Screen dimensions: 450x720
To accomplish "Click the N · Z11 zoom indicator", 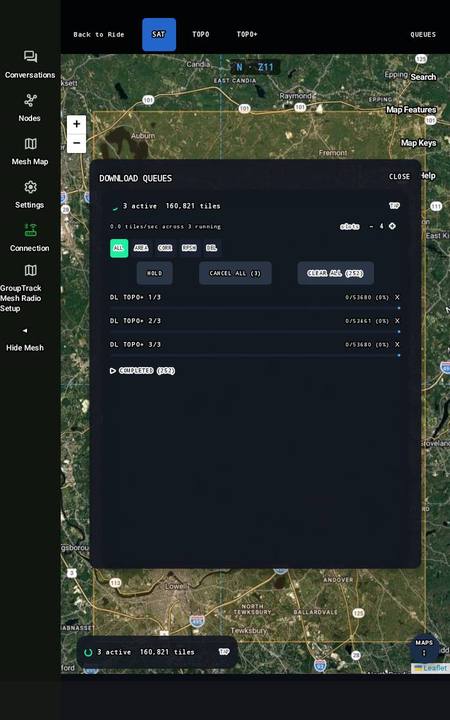I will coord(255,68).
